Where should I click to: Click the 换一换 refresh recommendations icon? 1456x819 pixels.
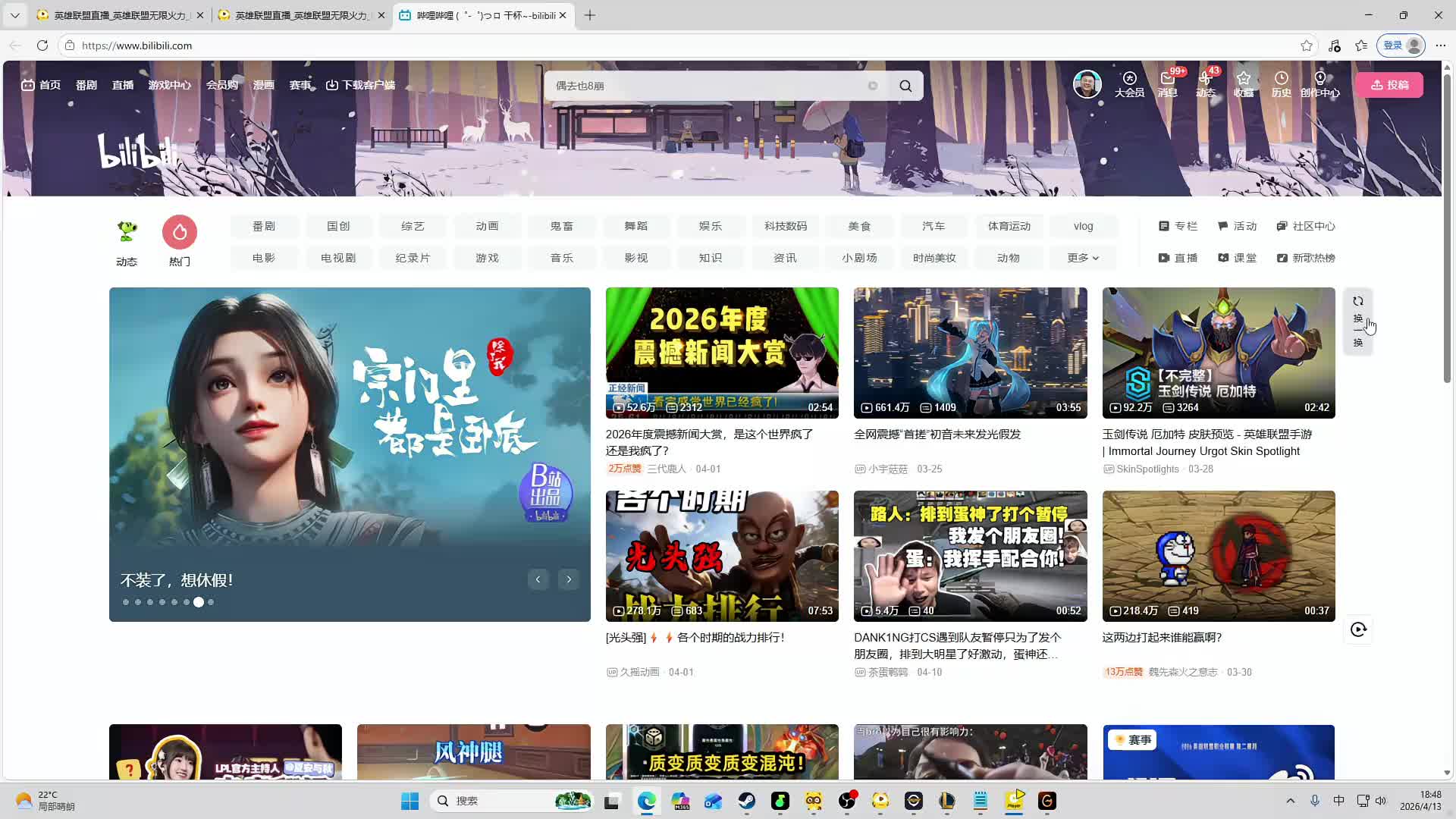tap(1358, 301)
